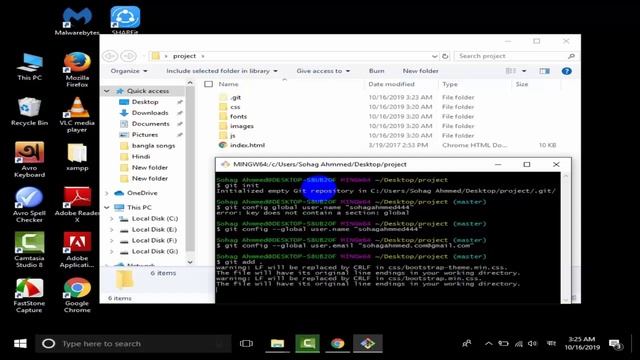Expand OneDrive in navigation pane

pyautogui.click(x=107, y=193)
